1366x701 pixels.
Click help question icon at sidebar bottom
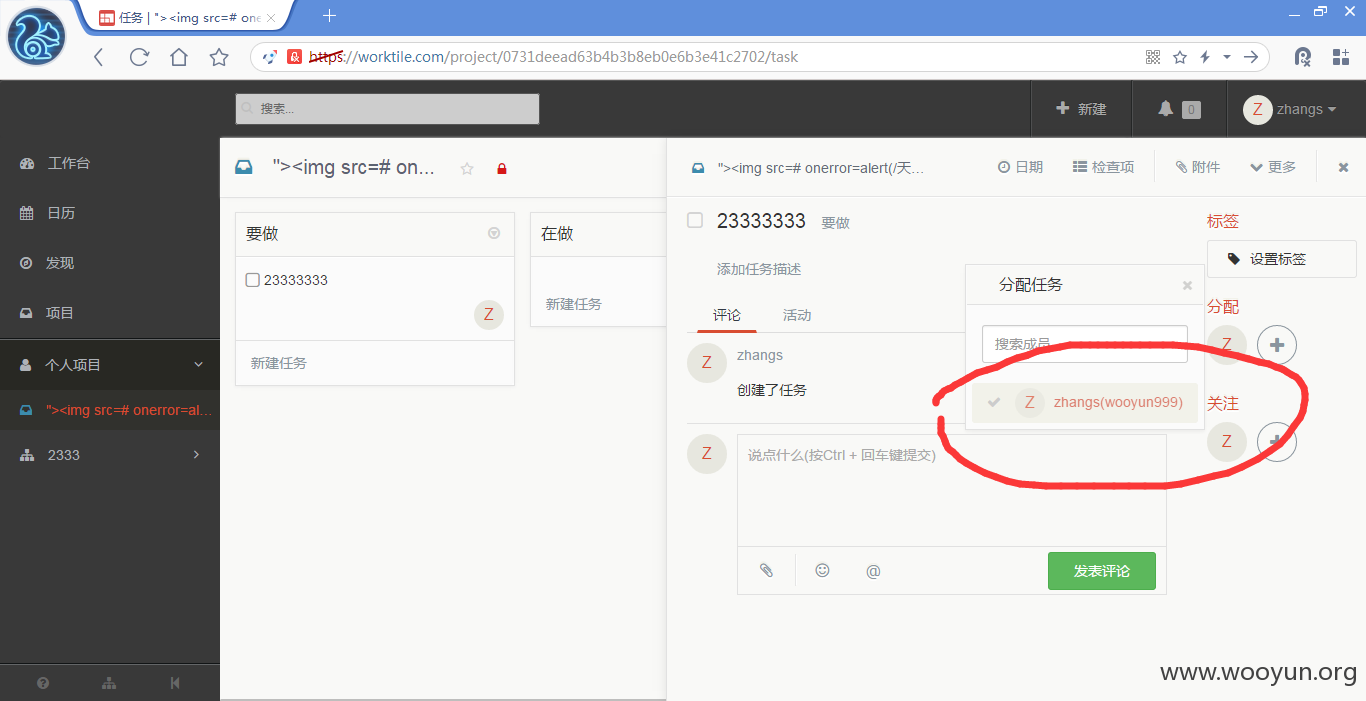43,683
